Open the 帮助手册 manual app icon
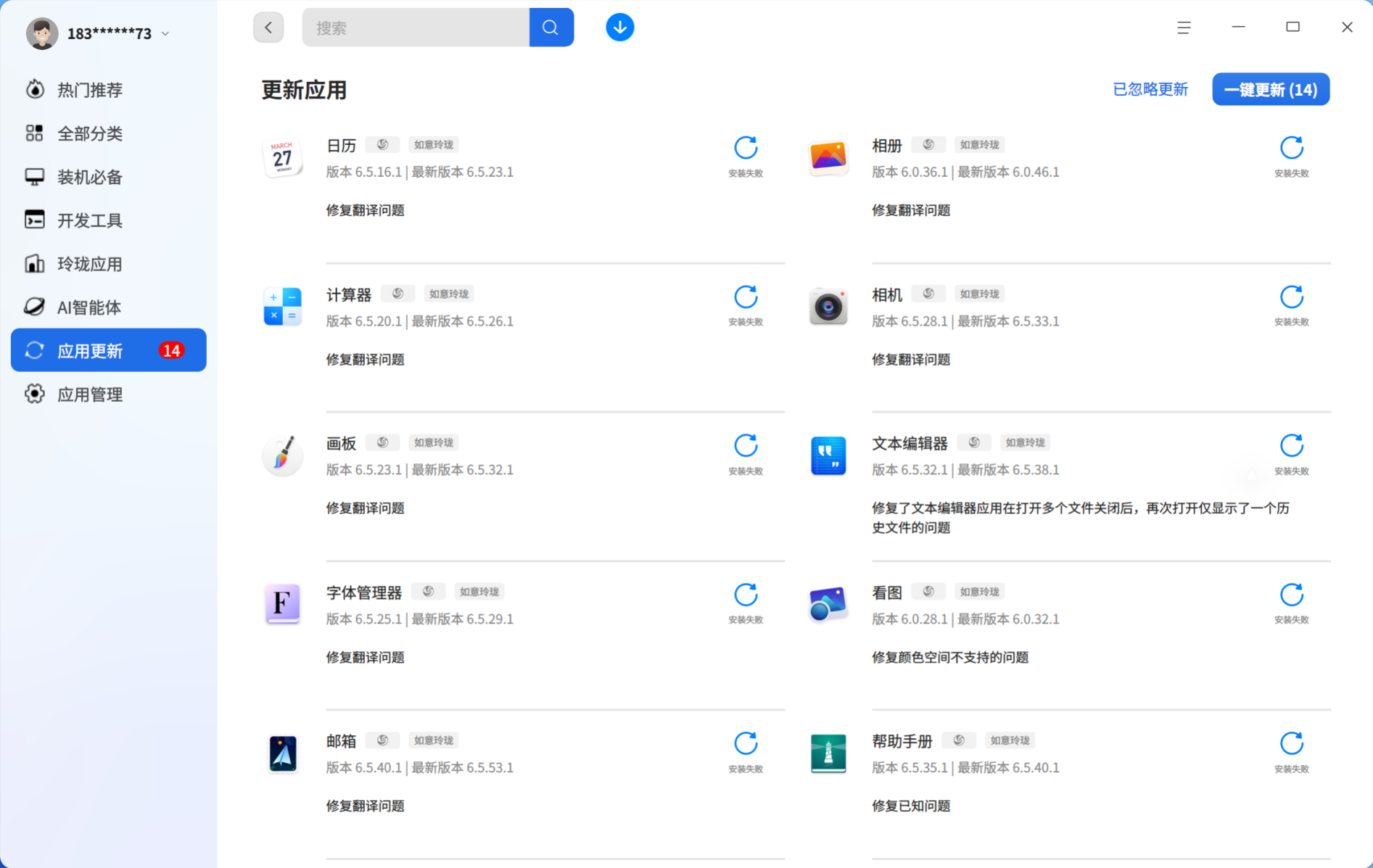Viewport: 1373px width, 868px height. point(828,753)
